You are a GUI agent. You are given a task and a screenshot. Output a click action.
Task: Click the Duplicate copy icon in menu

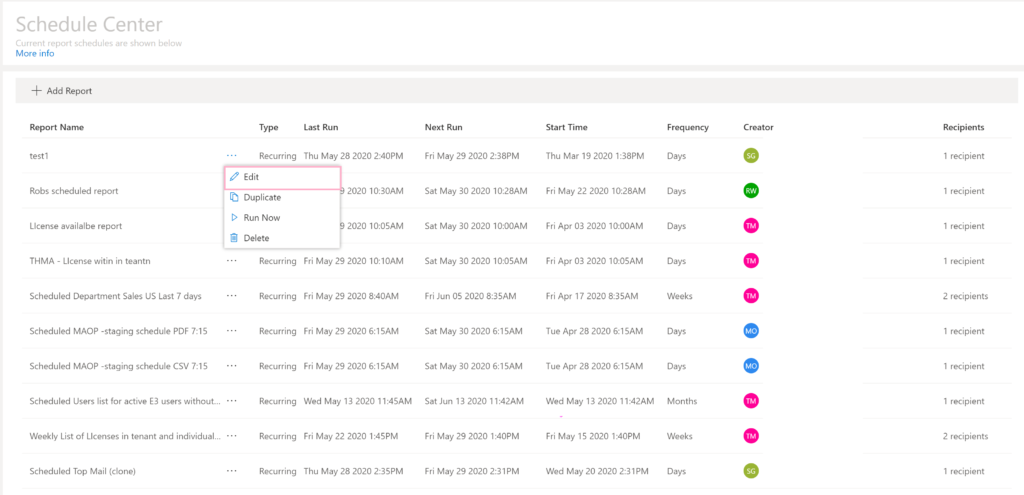(x=234, y=198)
